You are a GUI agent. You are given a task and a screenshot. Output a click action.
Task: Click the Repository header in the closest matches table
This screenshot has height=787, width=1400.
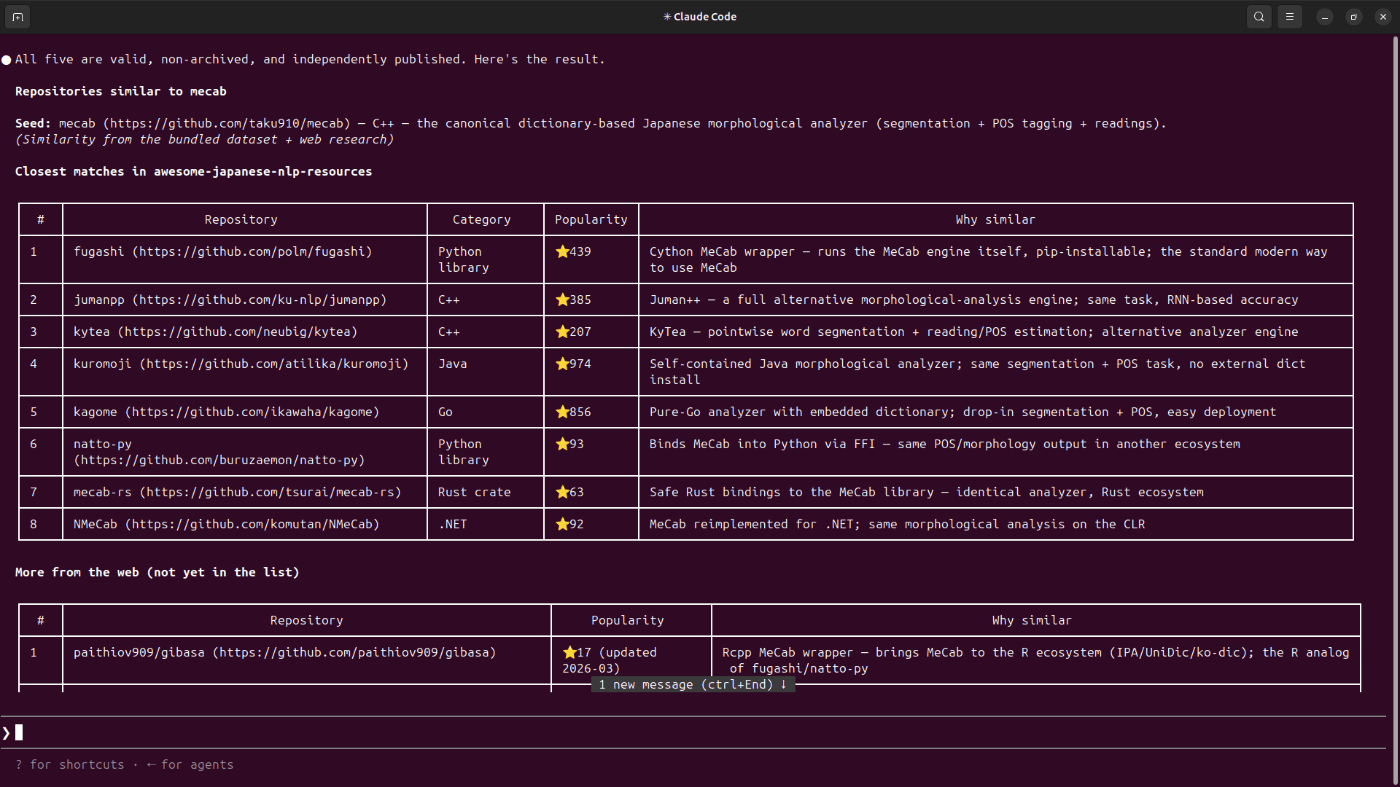[241, 219]
